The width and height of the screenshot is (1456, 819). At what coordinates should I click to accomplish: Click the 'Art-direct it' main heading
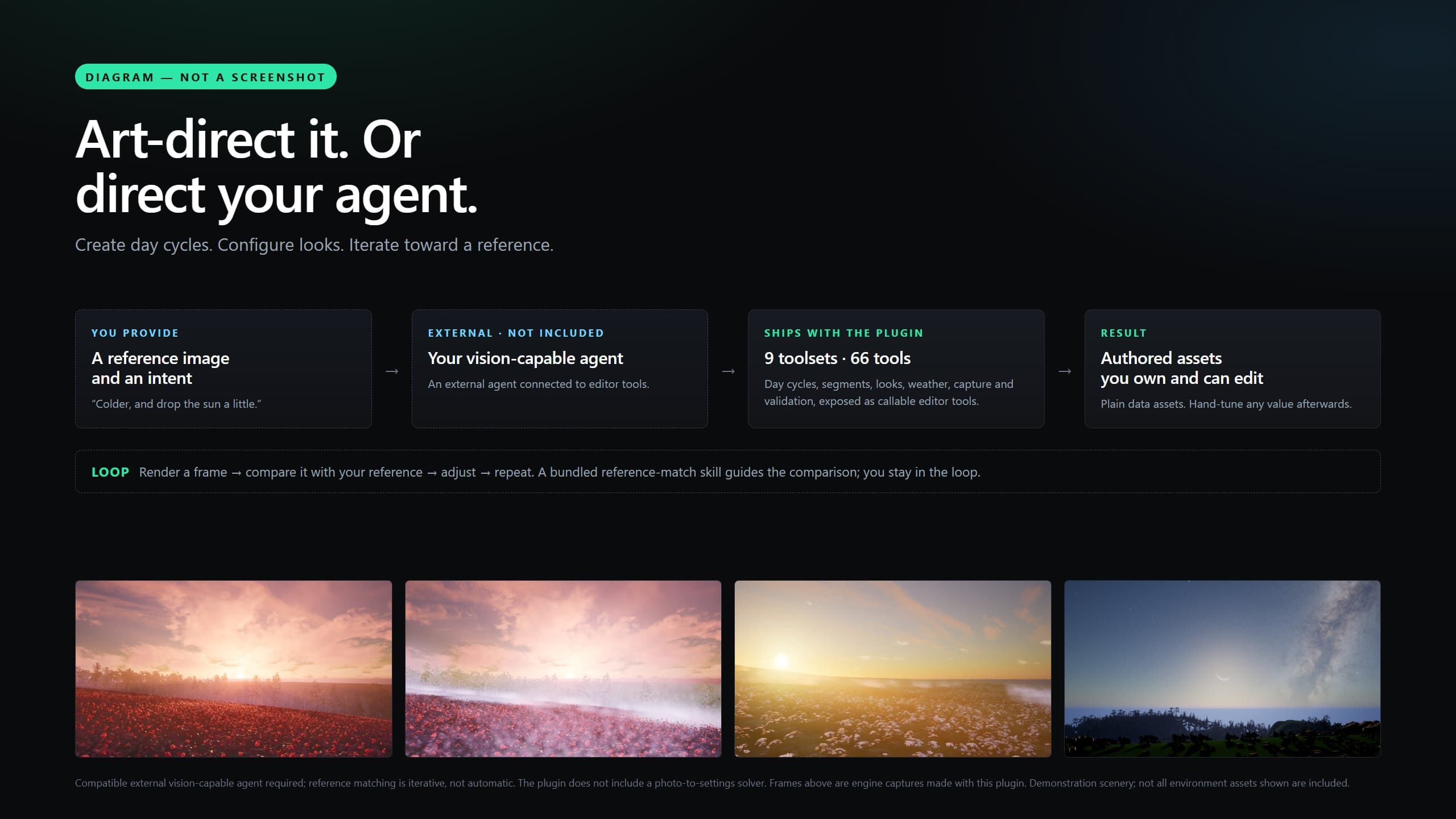click(276, 168)
